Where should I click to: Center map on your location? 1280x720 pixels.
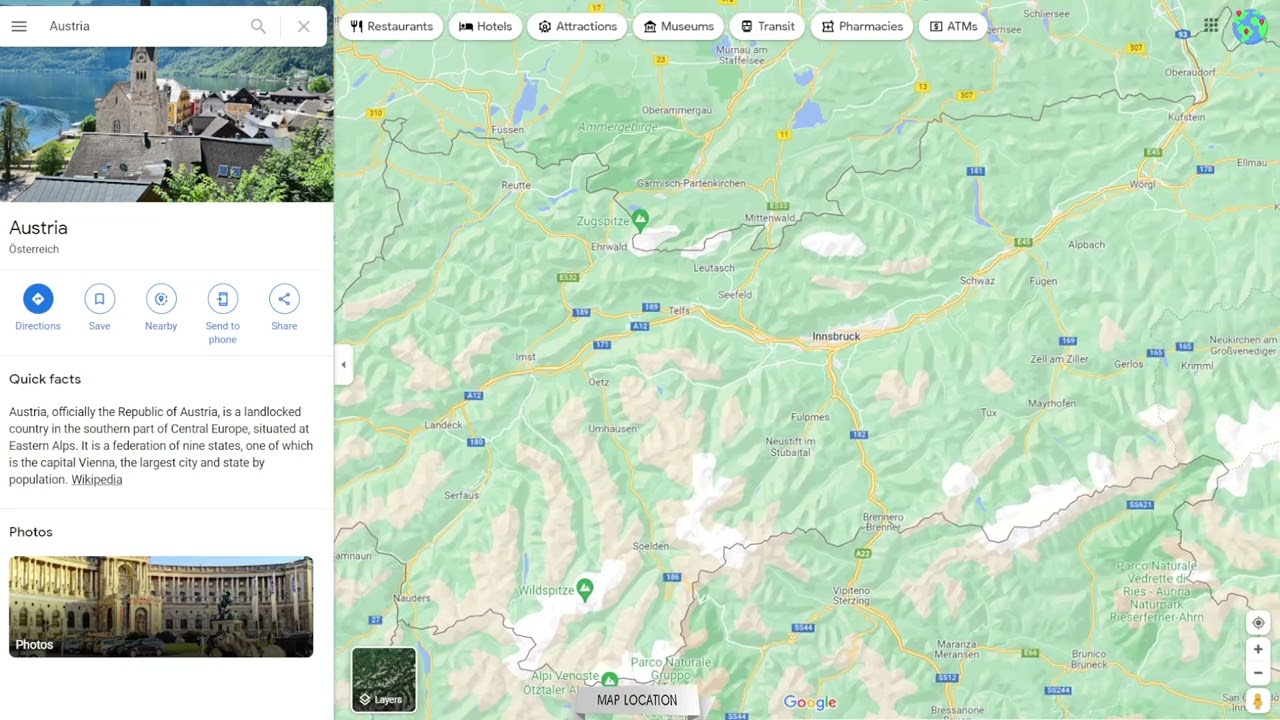[1258, 623]
